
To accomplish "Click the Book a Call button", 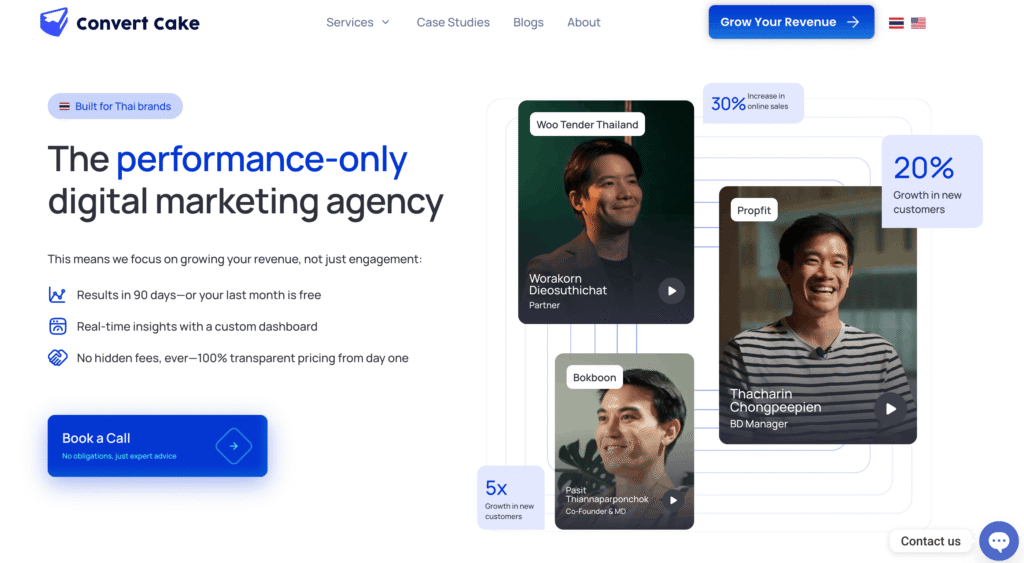I will coord(157,446).
